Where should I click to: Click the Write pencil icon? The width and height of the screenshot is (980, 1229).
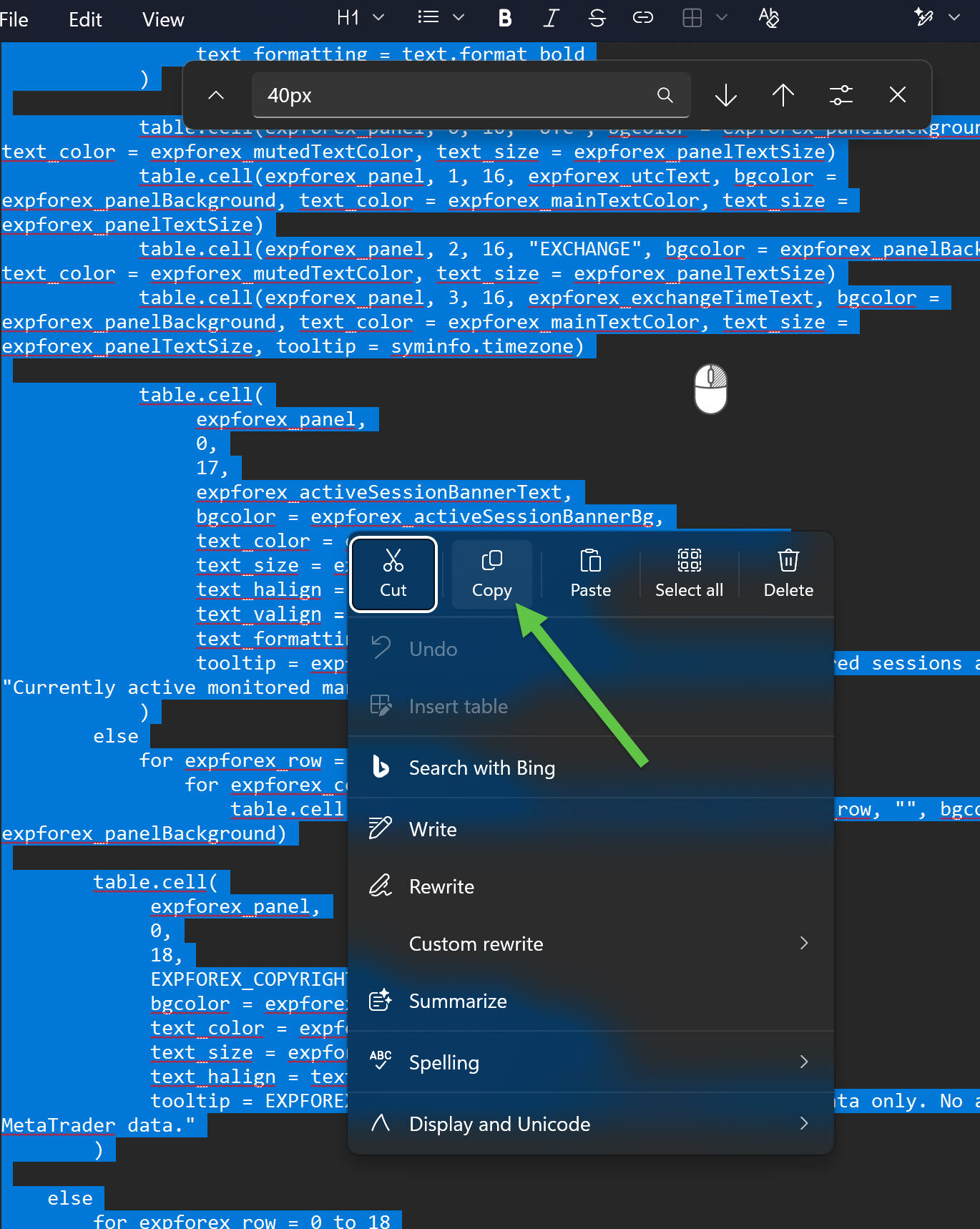[x=380, y=828]
